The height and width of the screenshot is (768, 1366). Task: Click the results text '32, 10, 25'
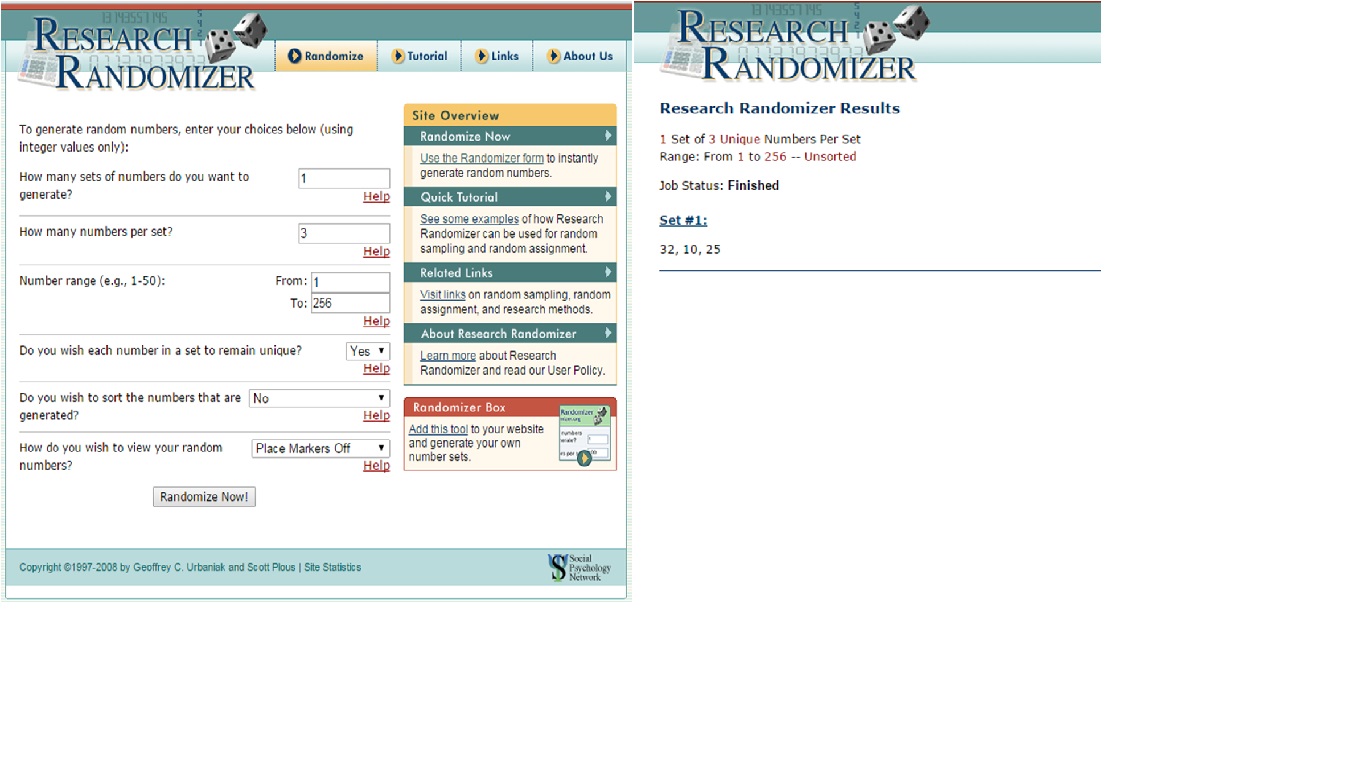point(690,250)
